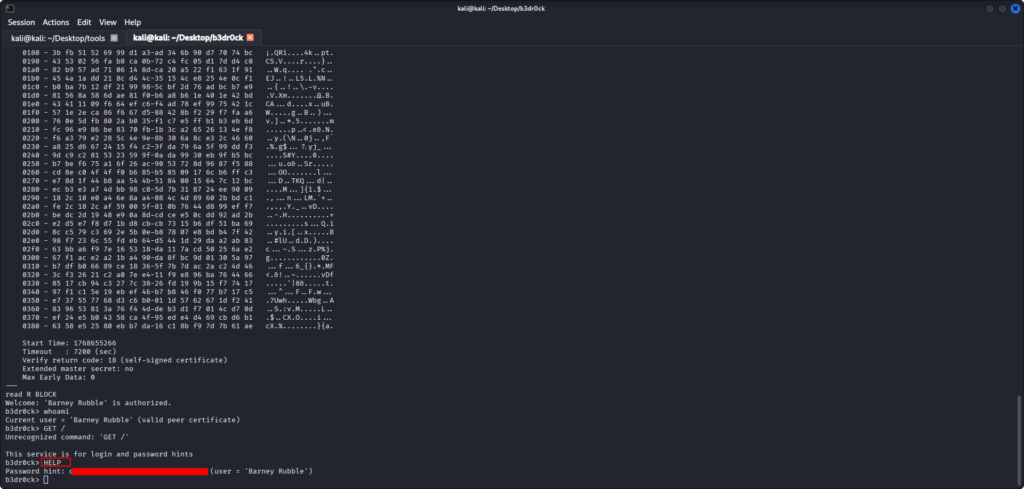Click the cursor at the last b3dr0ck> prompt

(46, 480)
